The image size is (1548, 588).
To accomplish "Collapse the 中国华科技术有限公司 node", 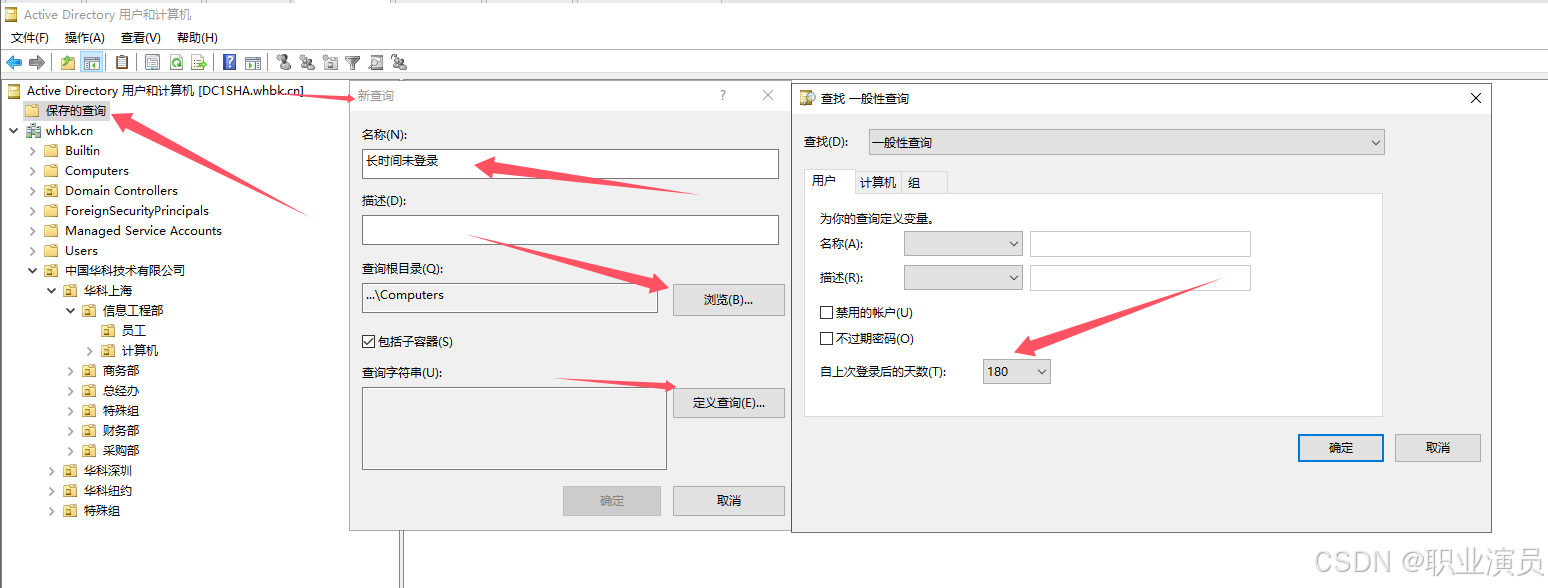I will click(32, 271).
